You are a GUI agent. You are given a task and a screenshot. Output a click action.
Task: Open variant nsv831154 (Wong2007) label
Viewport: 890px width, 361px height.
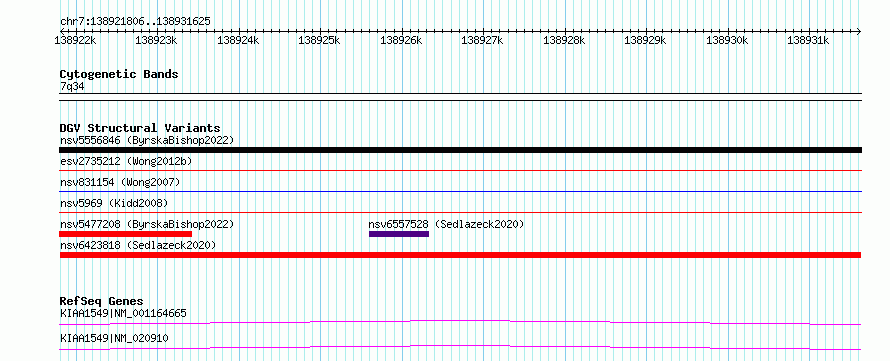click(x=120, y=182)
